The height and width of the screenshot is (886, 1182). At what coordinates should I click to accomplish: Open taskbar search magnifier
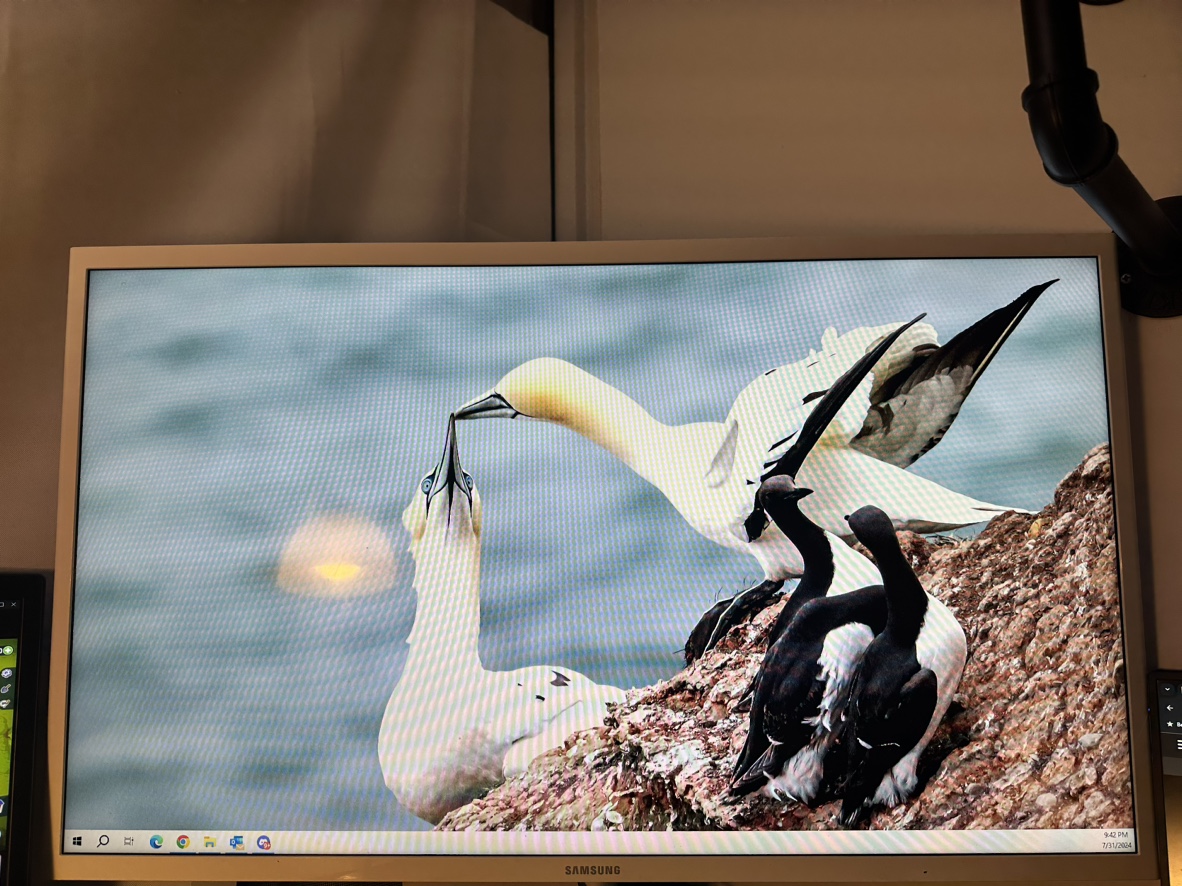click(103, 841)
